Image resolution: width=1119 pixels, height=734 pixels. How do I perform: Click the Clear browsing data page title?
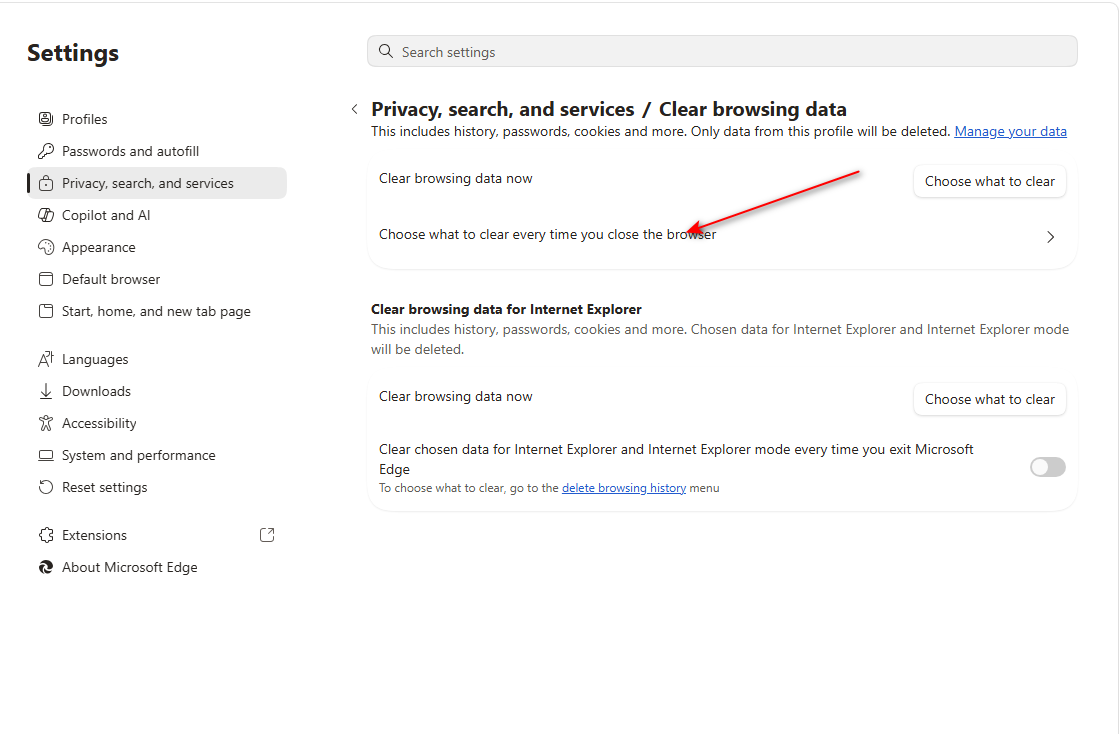(752, 109)
